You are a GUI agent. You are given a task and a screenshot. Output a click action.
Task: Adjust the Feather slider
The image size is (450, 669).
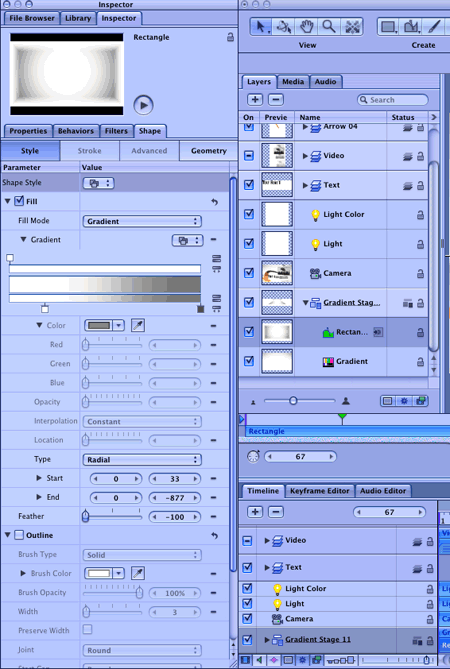(113, 516)
